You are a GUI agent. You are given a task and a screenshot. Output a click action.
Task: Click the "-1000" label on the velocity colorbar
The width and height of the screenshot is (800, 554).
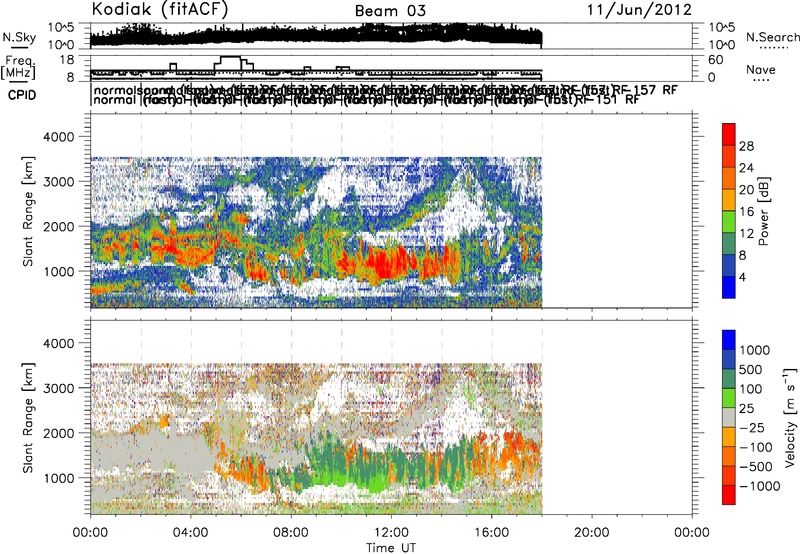760,486
